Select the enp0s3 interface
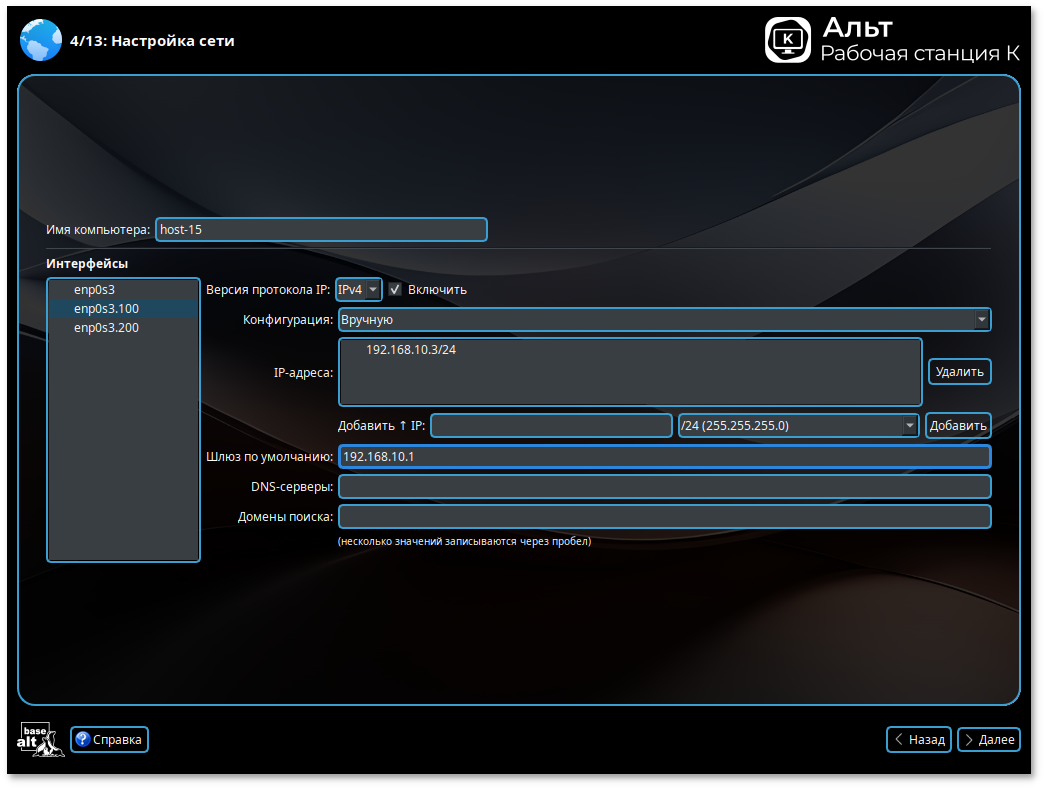This screenshot has height=788, width=1044. pyautogui.click(x=94, y=290)
